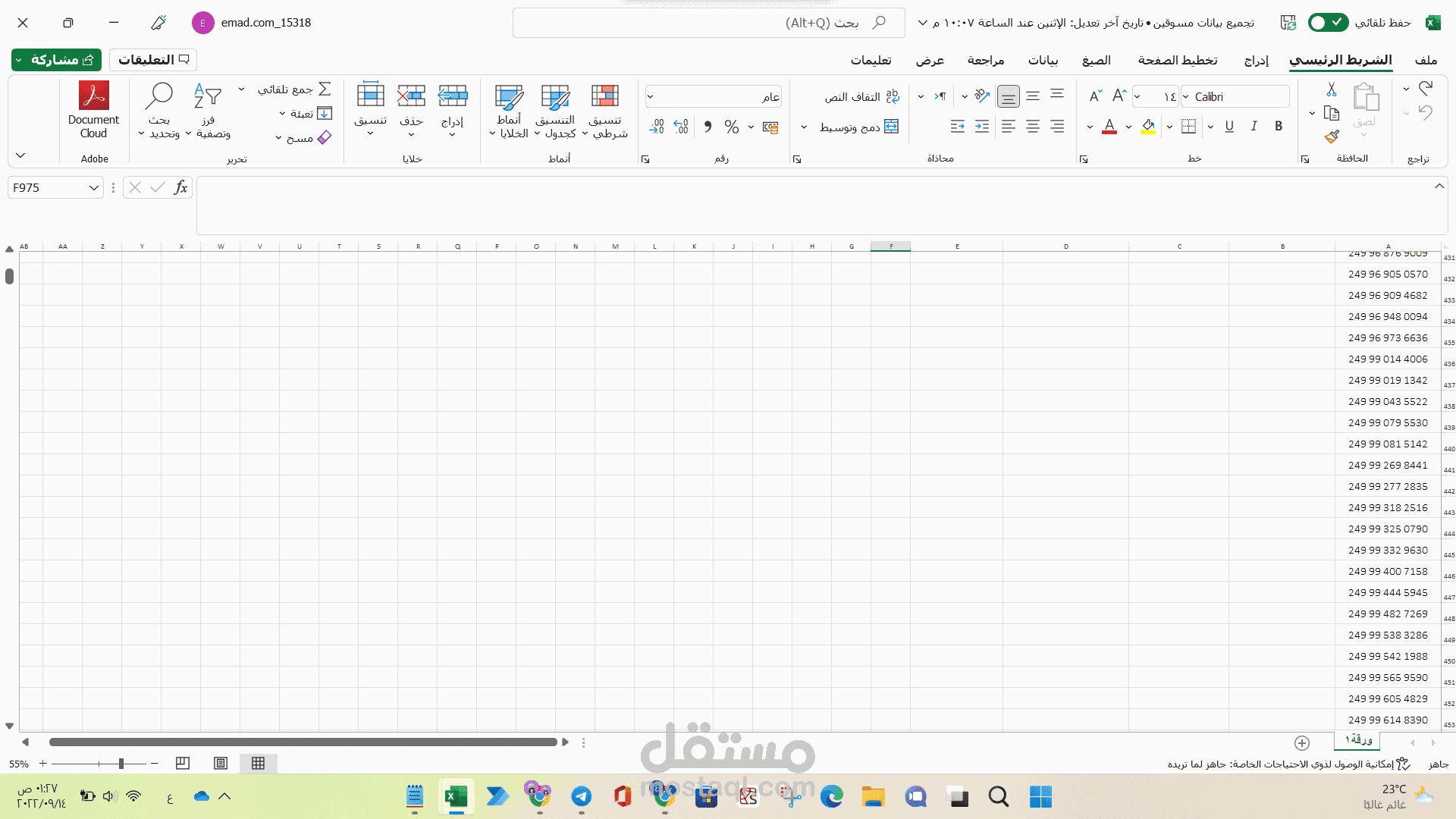Click the Format Painter brush icon

(1332, 136)
